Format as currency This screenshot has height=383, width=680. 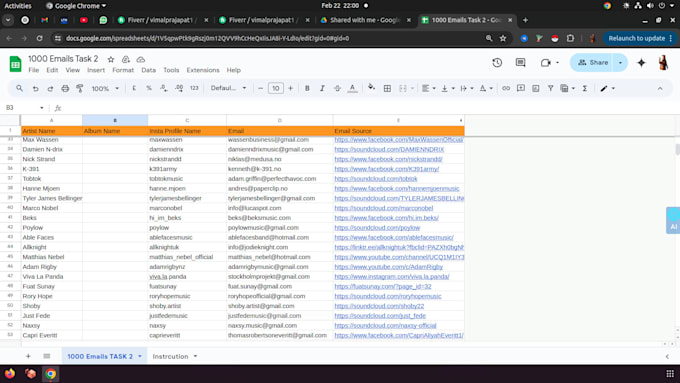pos(134,88)
